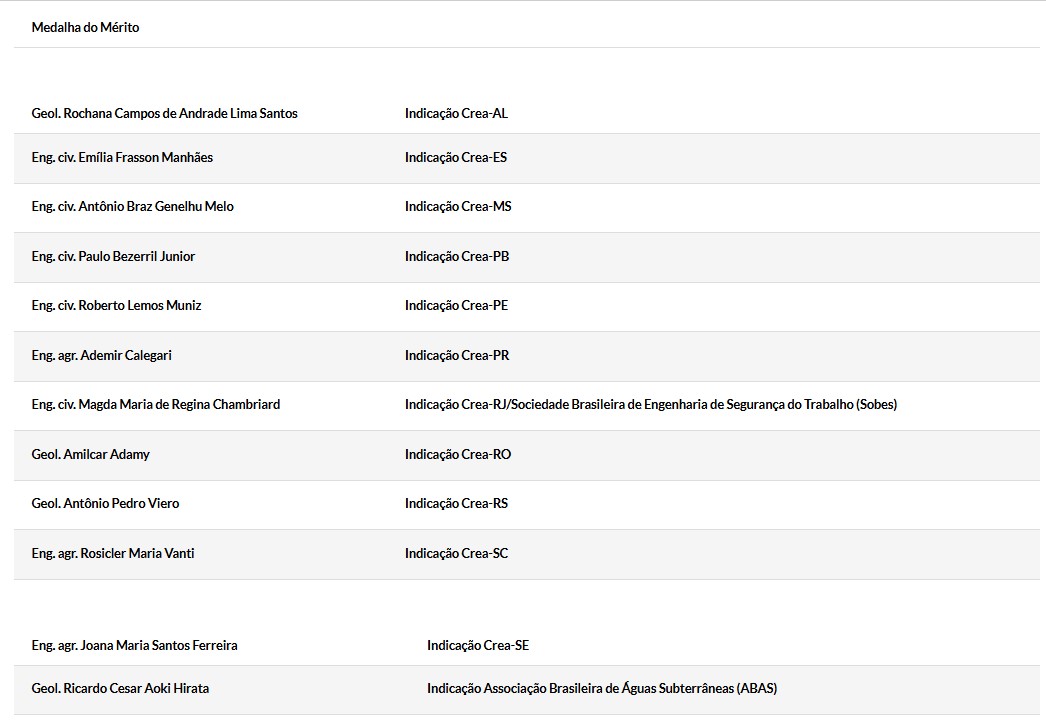This screenshot has height=721, width=1046.
Task: Click on Eng. civ. Paulo Bezerril Junior
Action: pyautogui.click(x=113, y=257)
